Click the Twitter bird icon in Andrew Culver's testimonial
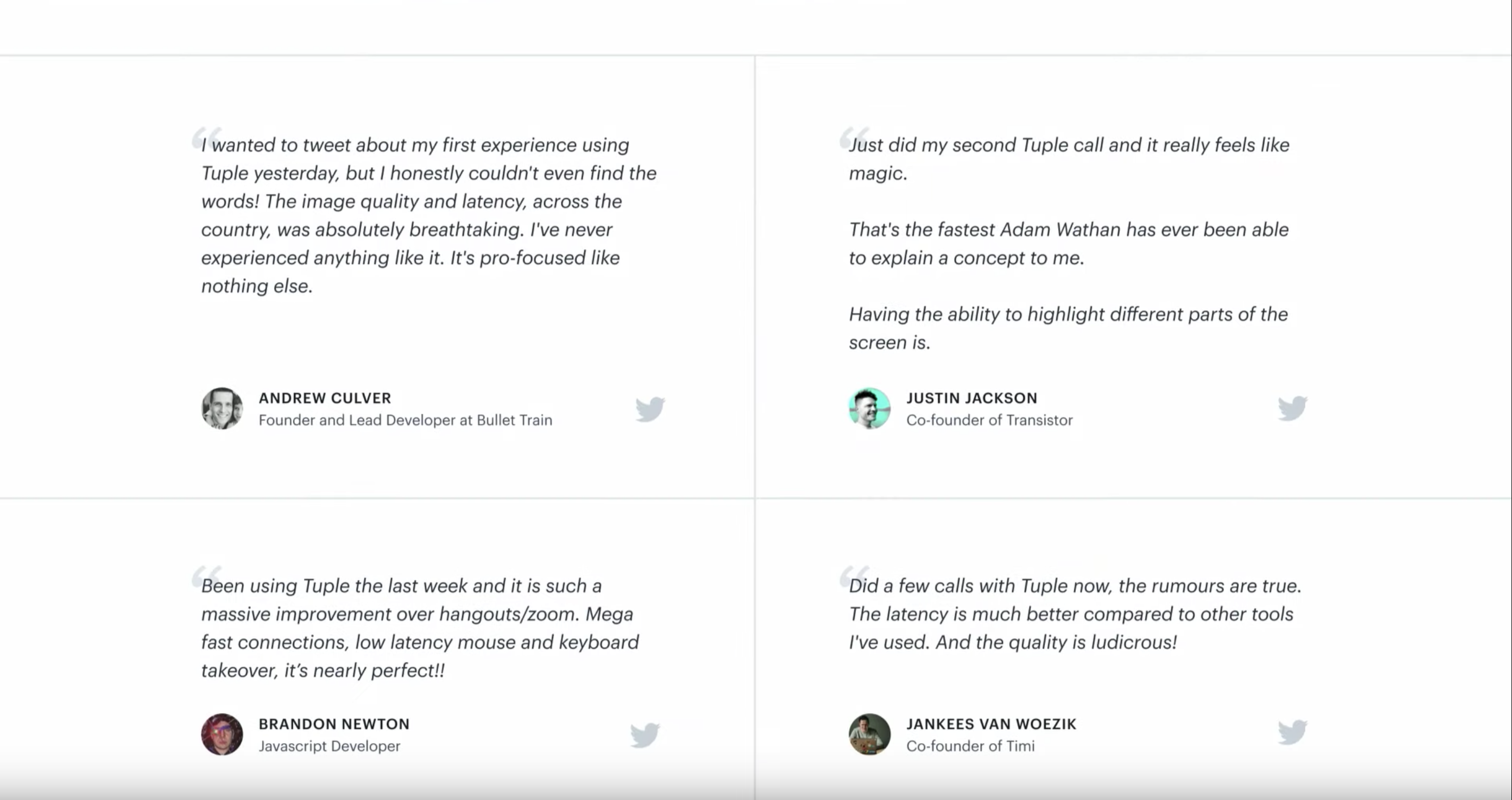The width and height of the screenshot is (1512, 800). (x=650, y=409)
